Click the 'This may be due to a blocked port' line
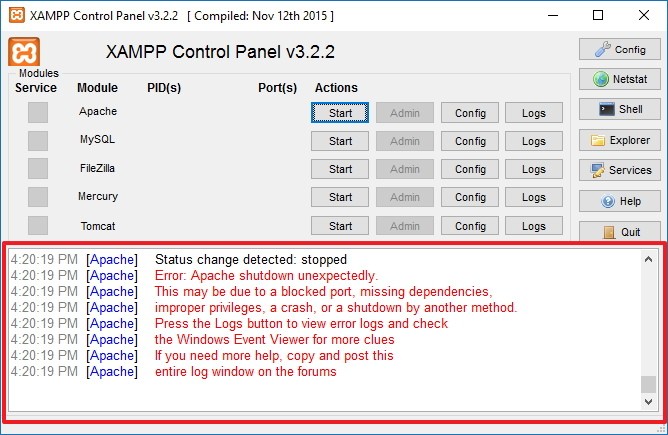The width and height of the screenshot is (668, 435). point(323,291)
